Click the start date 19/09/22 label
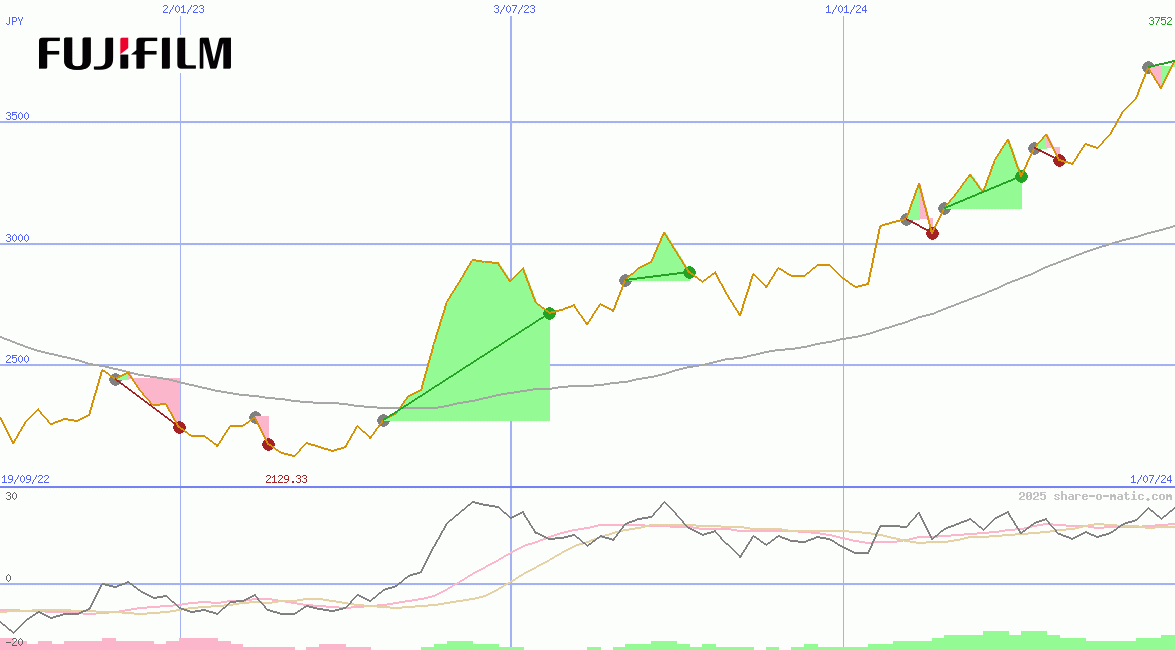The width and height of the screenshot is (1175, 650). (25, 479)
